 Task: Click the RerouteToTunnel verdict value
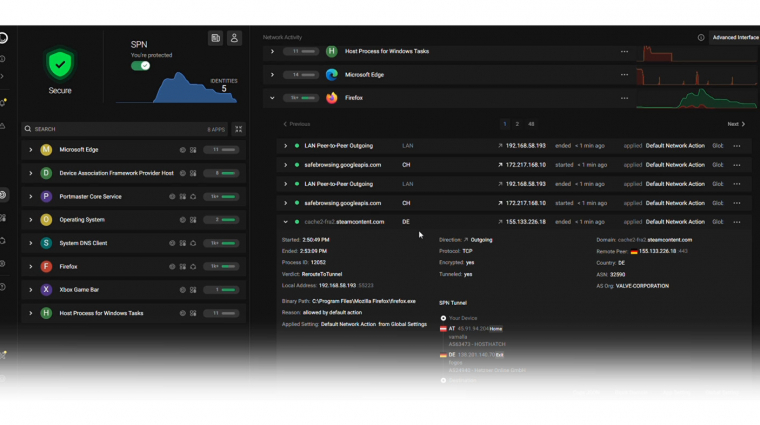point(322,274)
